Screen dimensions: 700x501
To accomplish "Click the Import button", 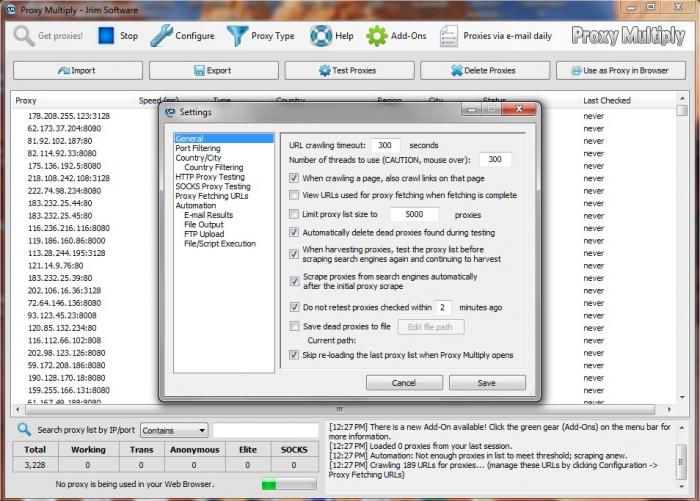I will coord(78,71).
